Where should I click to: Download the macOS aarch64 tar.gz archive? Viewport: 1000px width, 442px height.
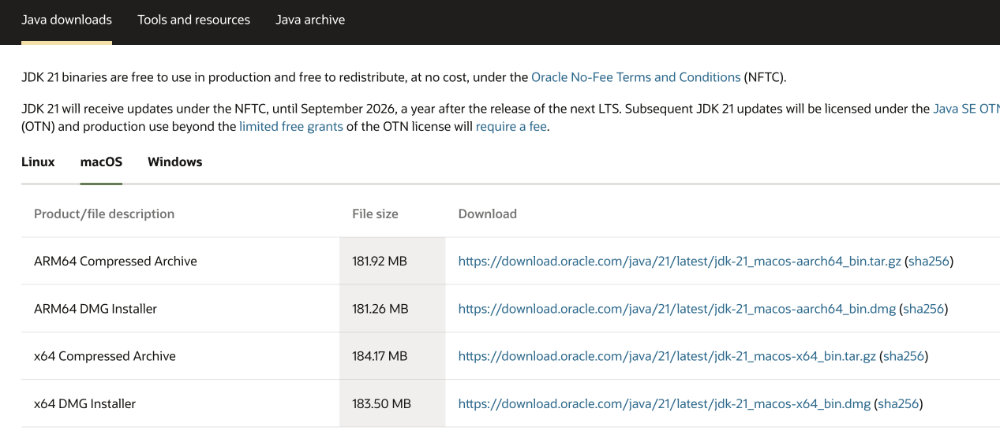point(679,261)
